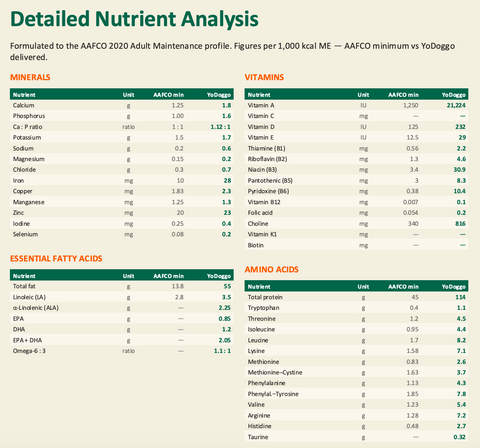Click the Arginine row label

pyautogui.click(x=259, y=416)
